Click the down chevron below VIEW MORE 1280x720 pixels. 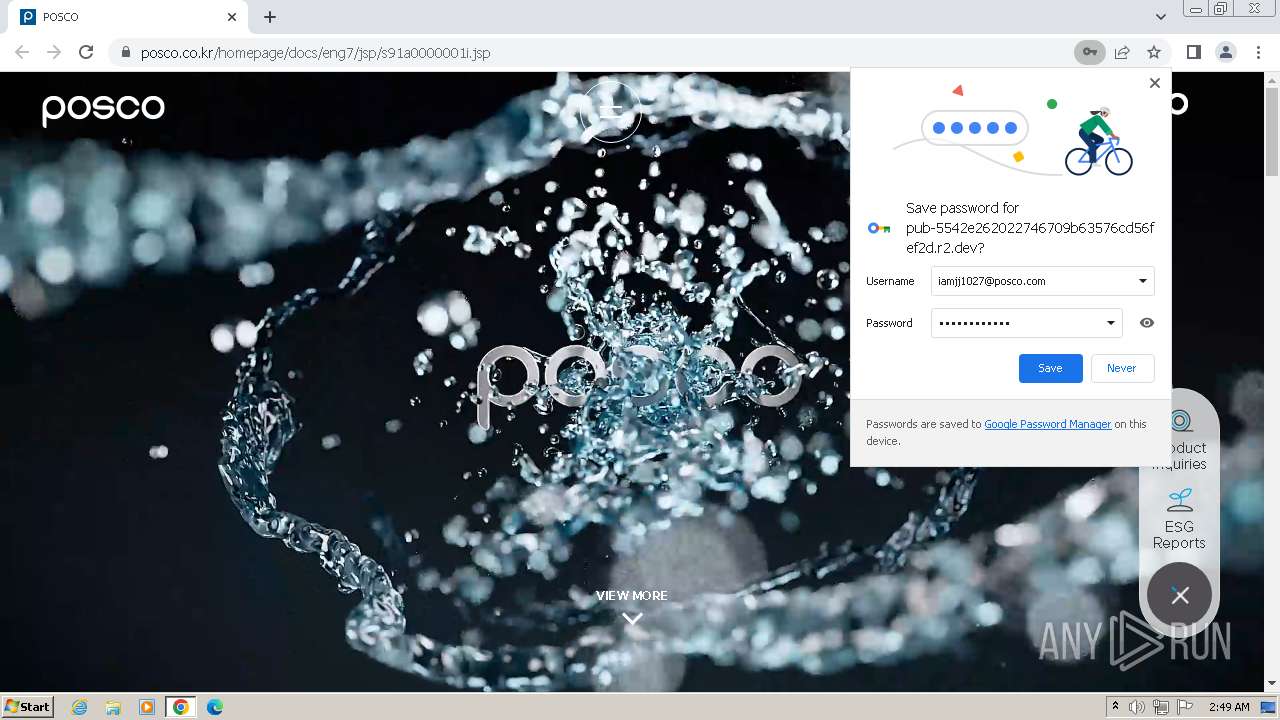632,619
